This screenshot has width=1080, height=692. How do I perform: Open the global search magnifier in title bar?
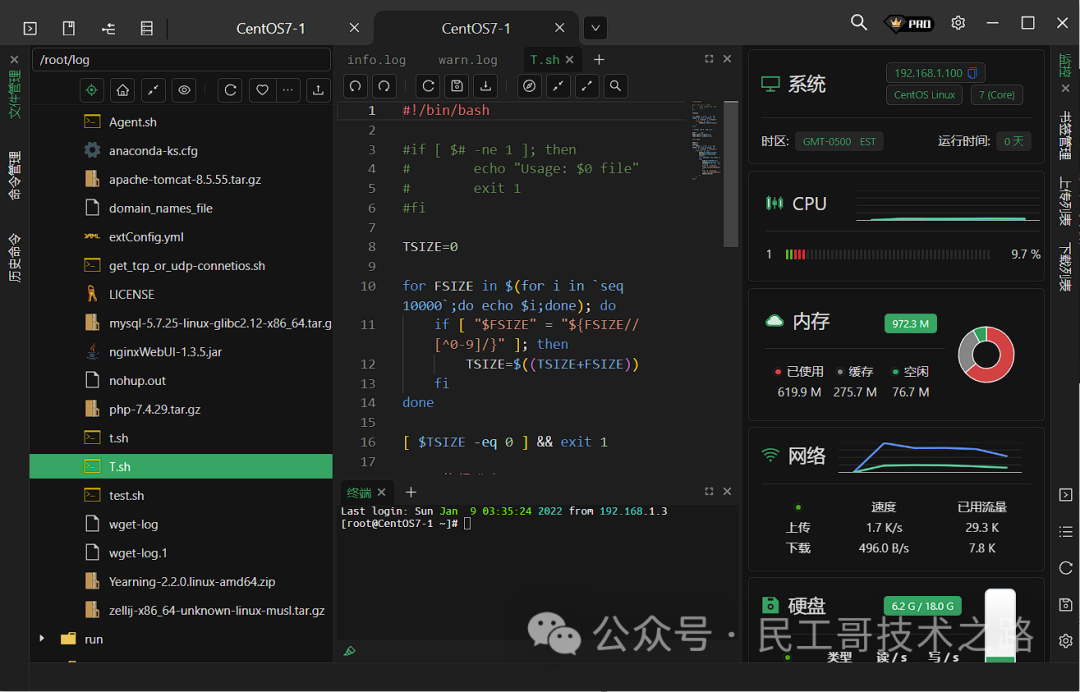(858, 23)
